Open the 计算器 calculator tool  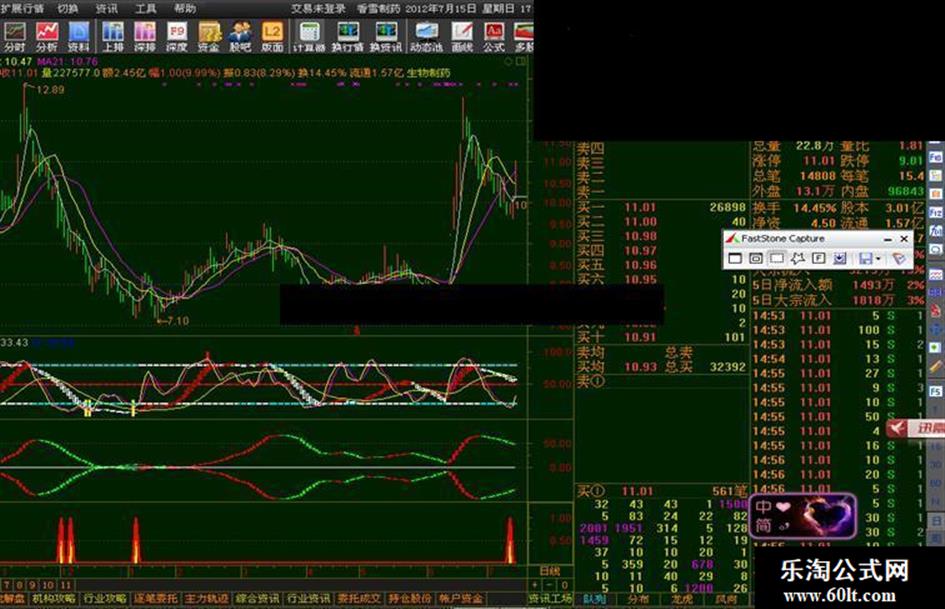pos(310,36)
